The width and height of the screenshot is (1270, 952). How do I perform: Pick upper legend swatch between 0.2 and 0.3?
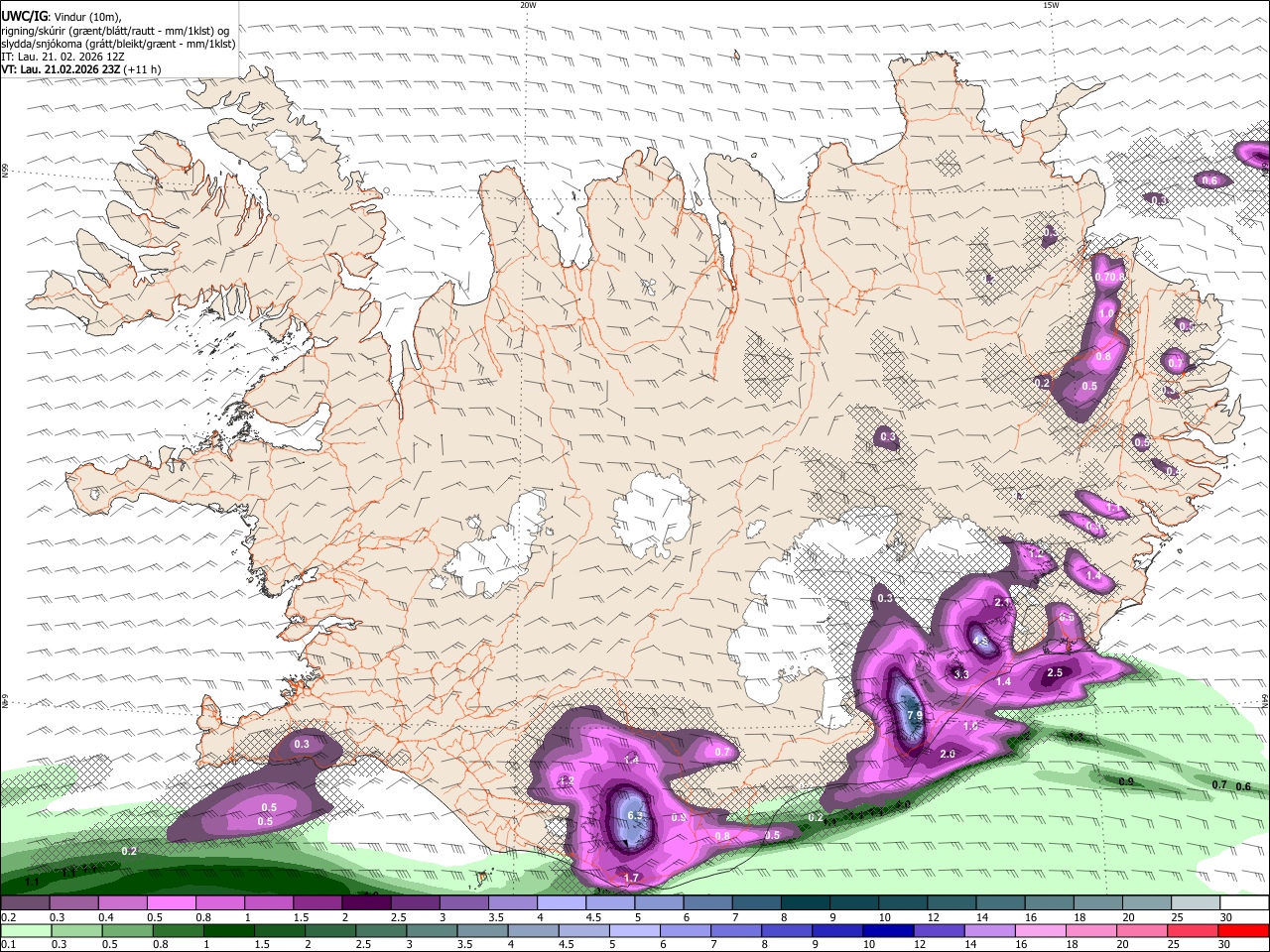pyautogui.click(x=25, y=903)
